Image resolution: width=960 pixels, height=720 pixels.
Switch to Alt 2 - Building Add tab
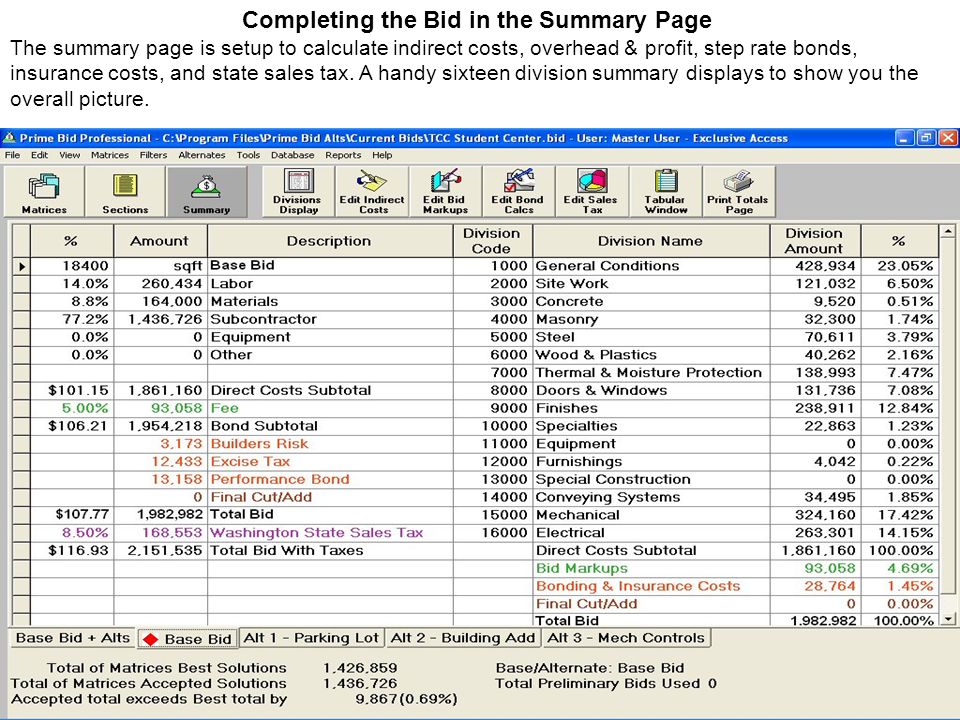tap(463, 638)
